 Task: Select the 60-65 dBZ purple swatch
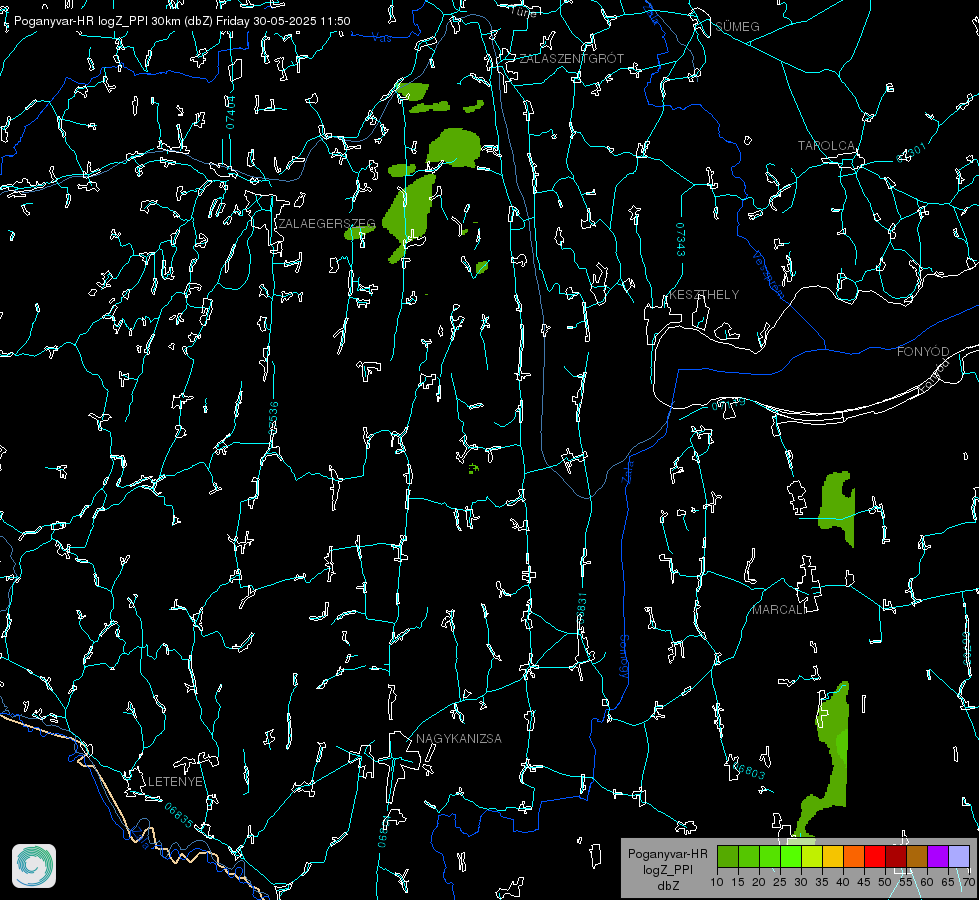[x=938, y=856]
